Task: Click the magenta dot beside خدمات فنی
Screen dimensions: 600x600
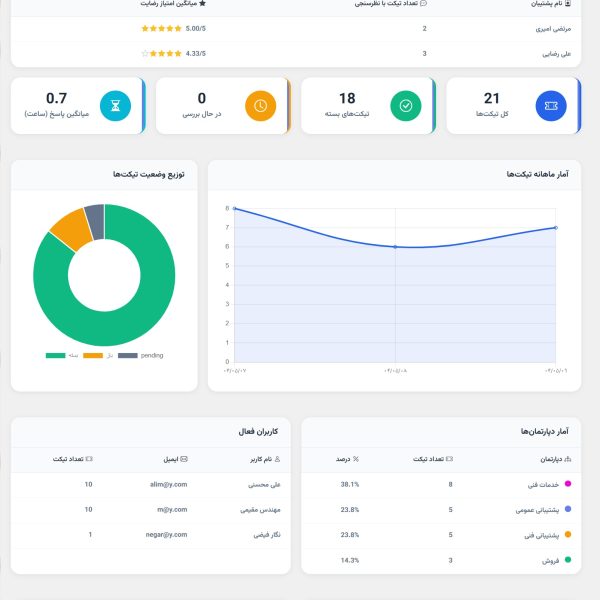Action: 568,484
